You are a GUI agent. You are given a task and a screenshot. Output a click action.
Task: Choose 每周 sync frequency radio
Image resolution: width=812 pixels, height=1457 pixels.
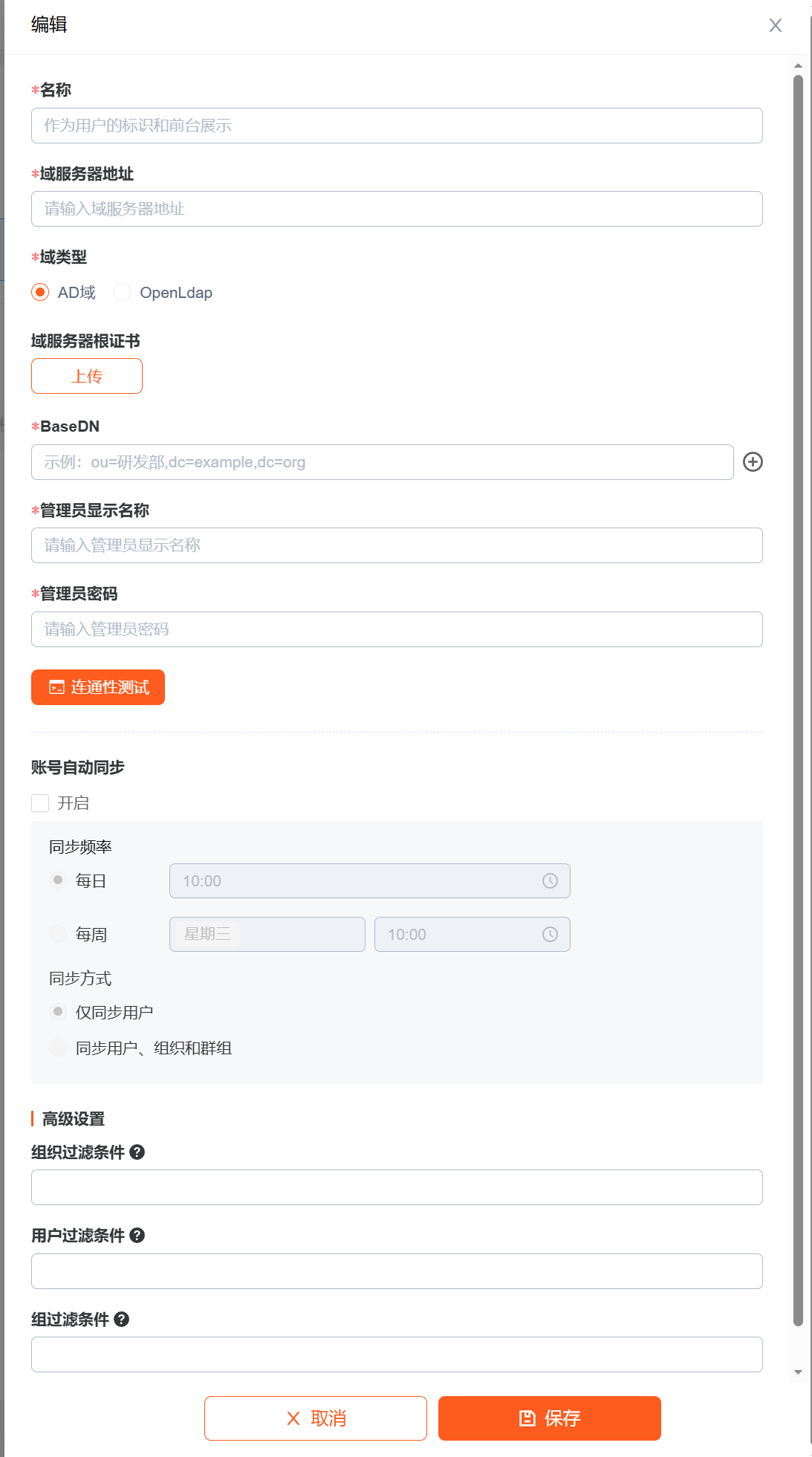pyautogui.click(x=58, y=934)
